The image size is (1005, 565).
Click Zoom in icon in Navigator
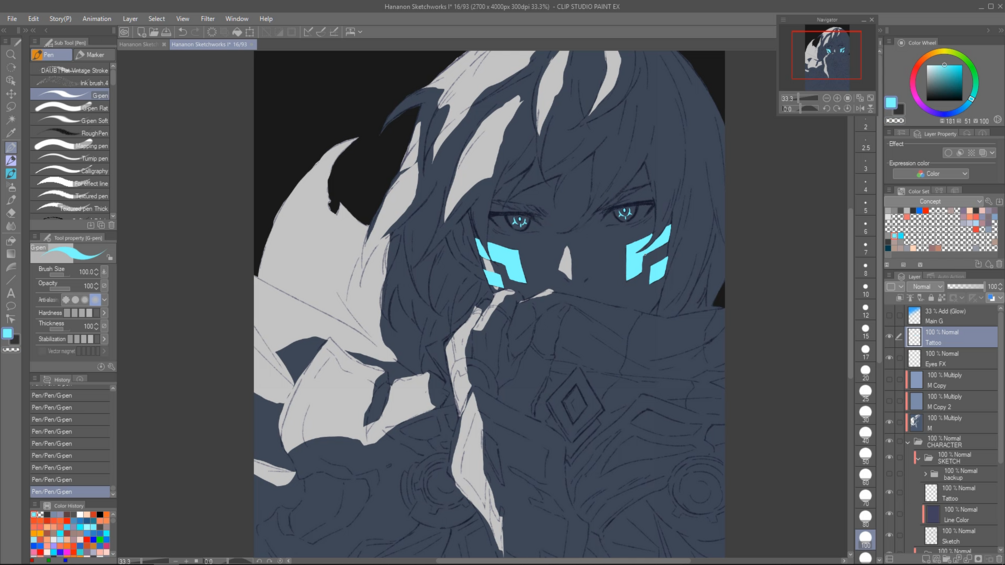tap(837, 98)
